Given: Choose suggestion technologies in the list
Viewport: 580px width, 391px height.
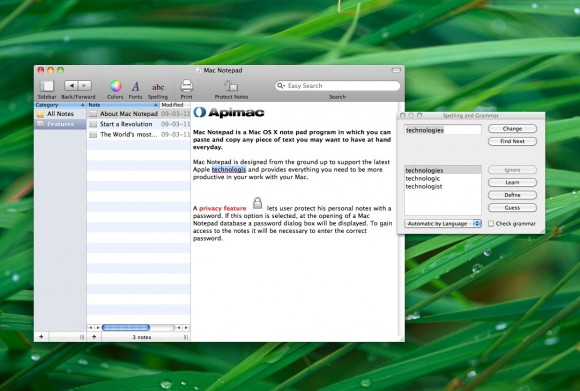Looking at the screenshot, I should click(x=443, y=171).
